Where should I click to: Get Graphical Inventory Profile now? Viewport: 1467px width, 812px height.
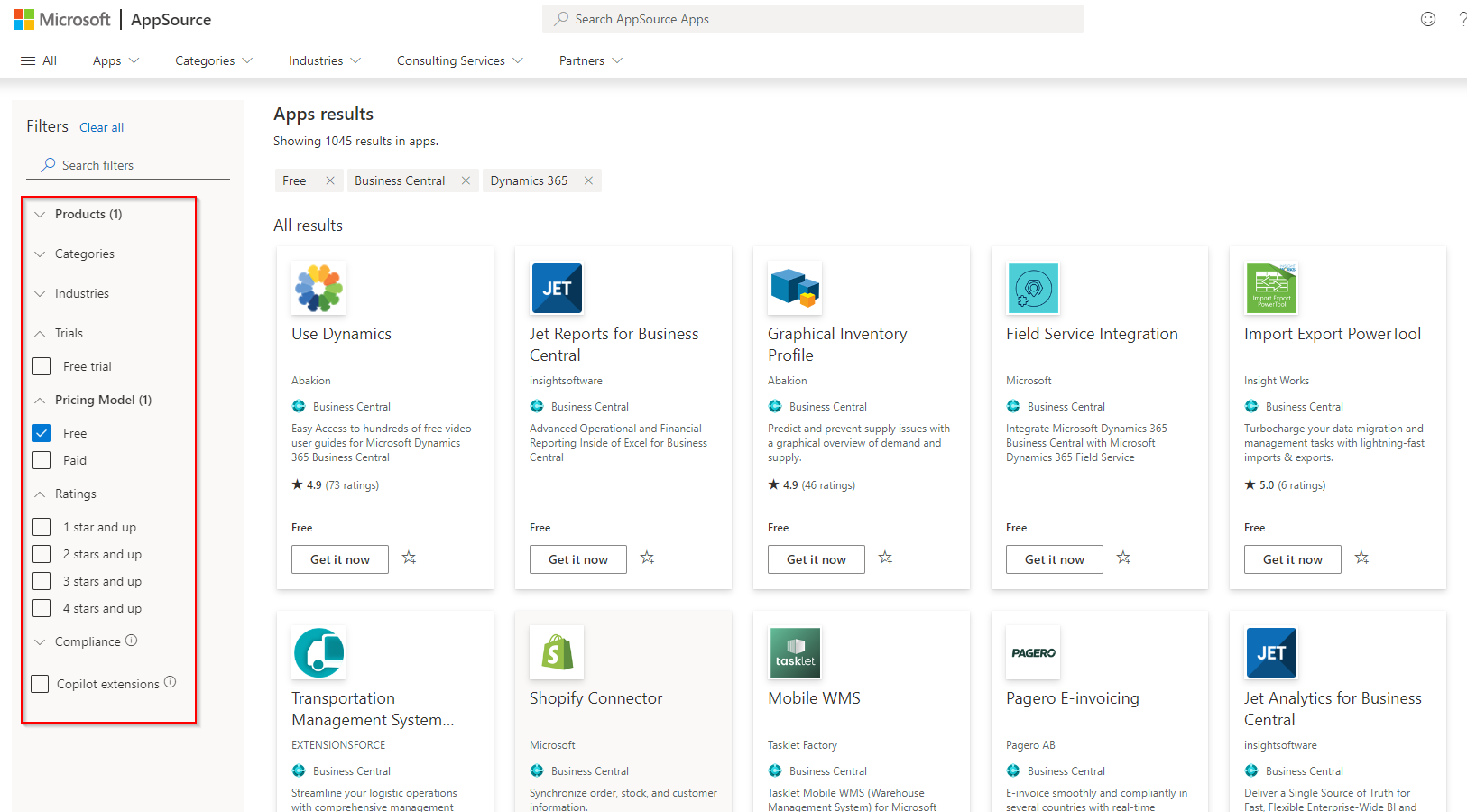point(817,559)
